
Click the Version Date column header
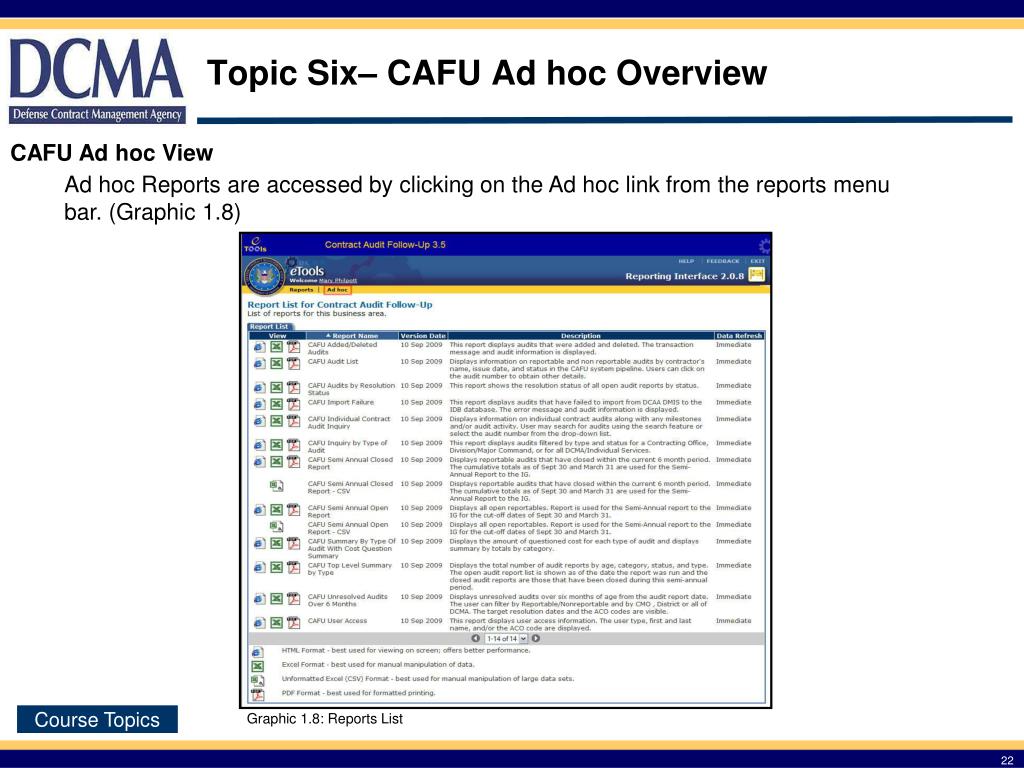[x=423, y=336]
